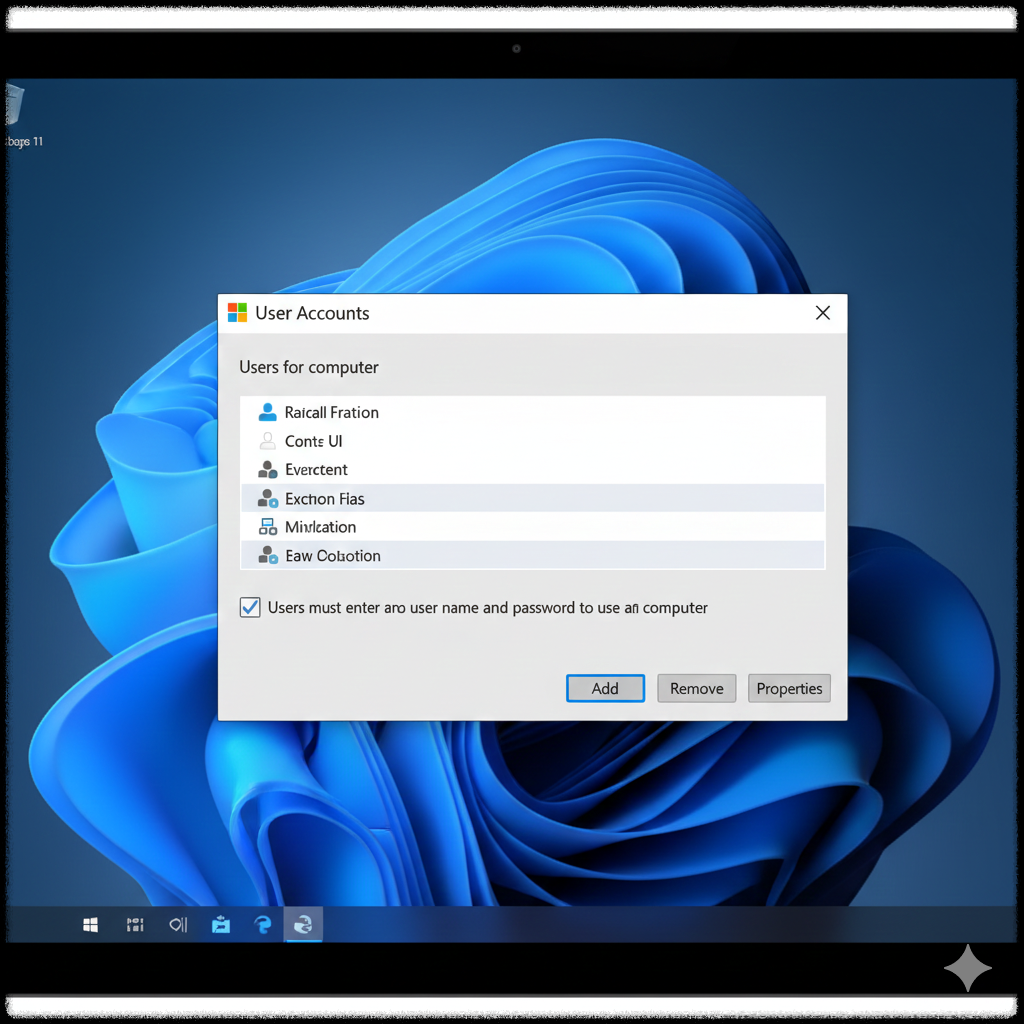Select the "Everctent" list entry
1024x1024 pixels.
point(532,470)
